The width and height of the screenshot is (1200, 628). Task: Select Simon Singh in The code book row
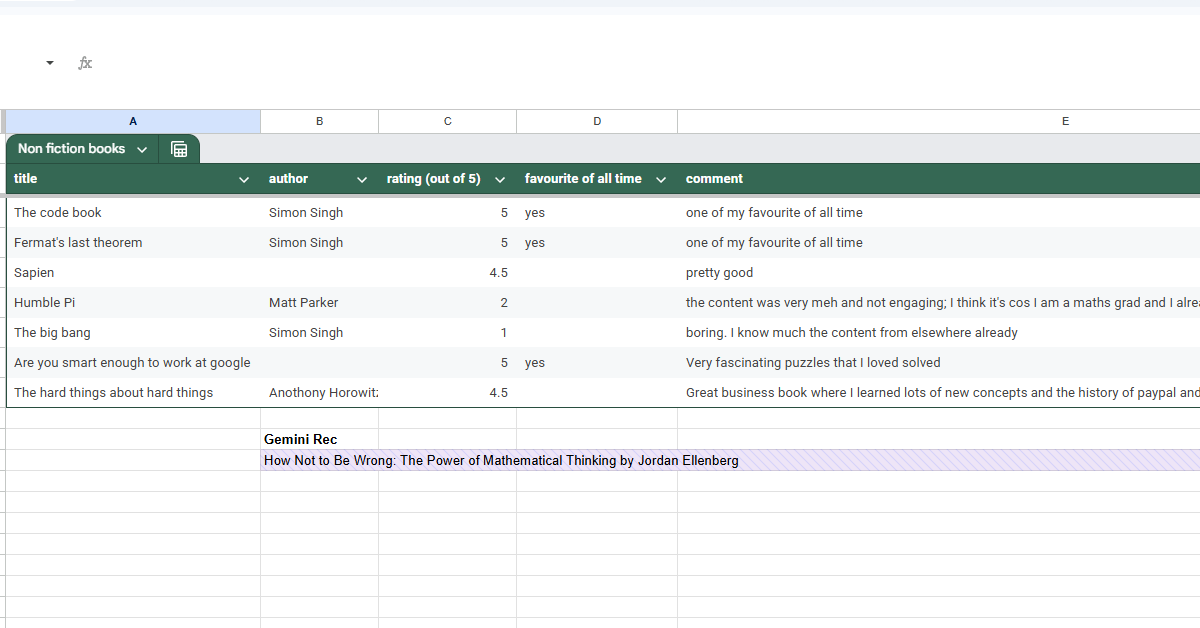(319, 212)
